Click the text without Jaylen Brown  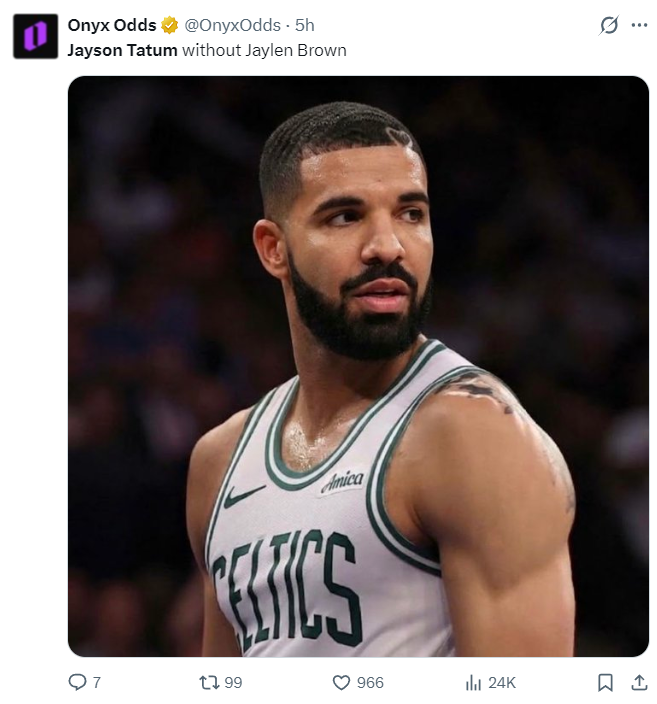[265, 50]
